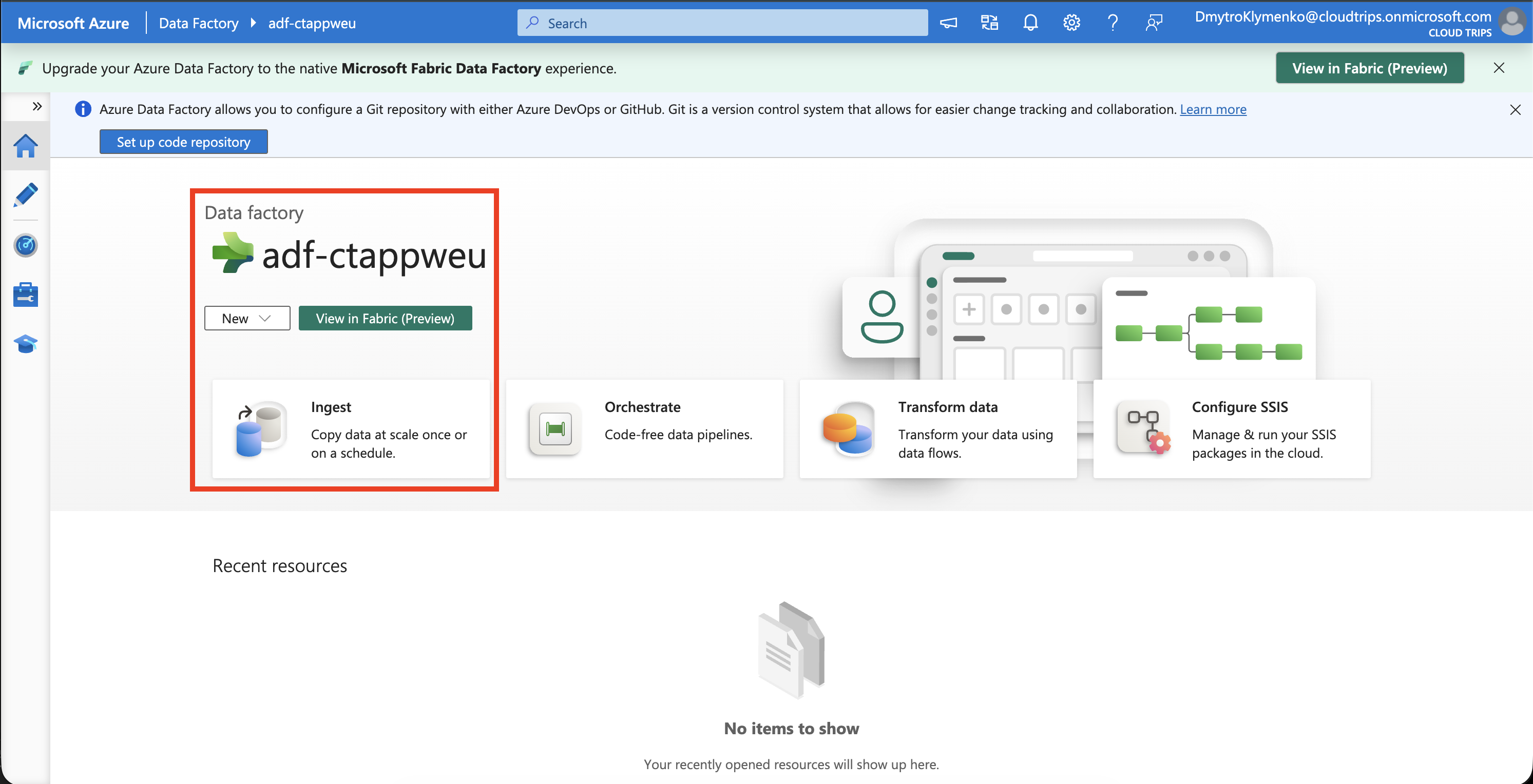Click the data factory logo beside adf-ctappweu

coord(233,252)
